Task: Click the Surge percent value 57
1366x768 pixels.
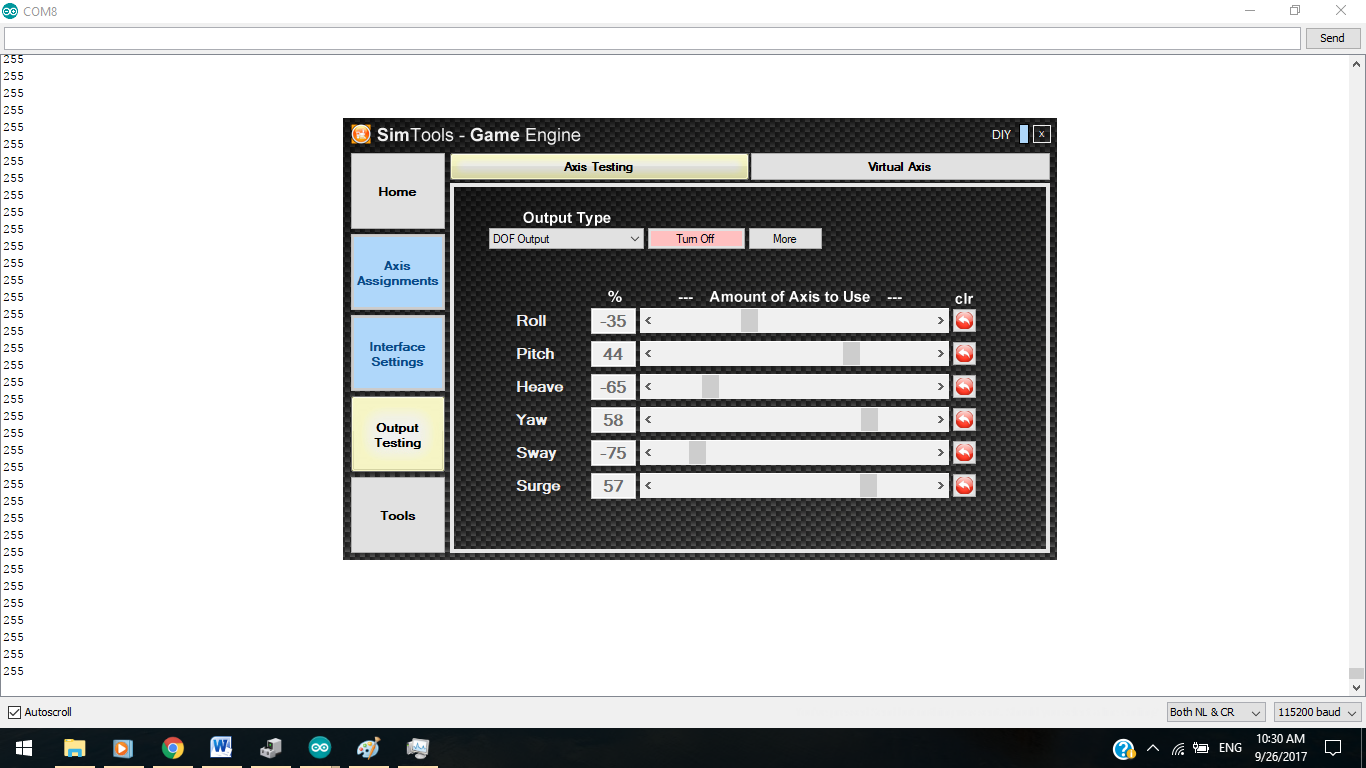Action: click(613, 486)
